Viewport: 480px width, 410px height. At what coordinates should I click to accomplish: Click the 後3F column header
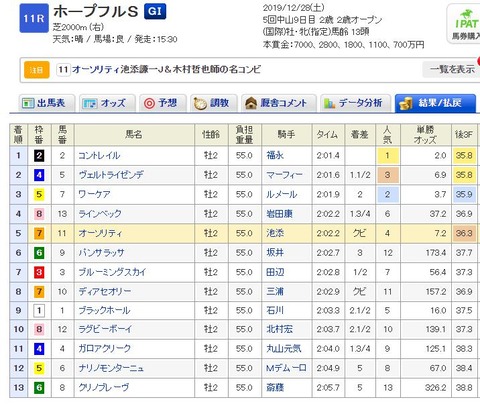(464, 135)
